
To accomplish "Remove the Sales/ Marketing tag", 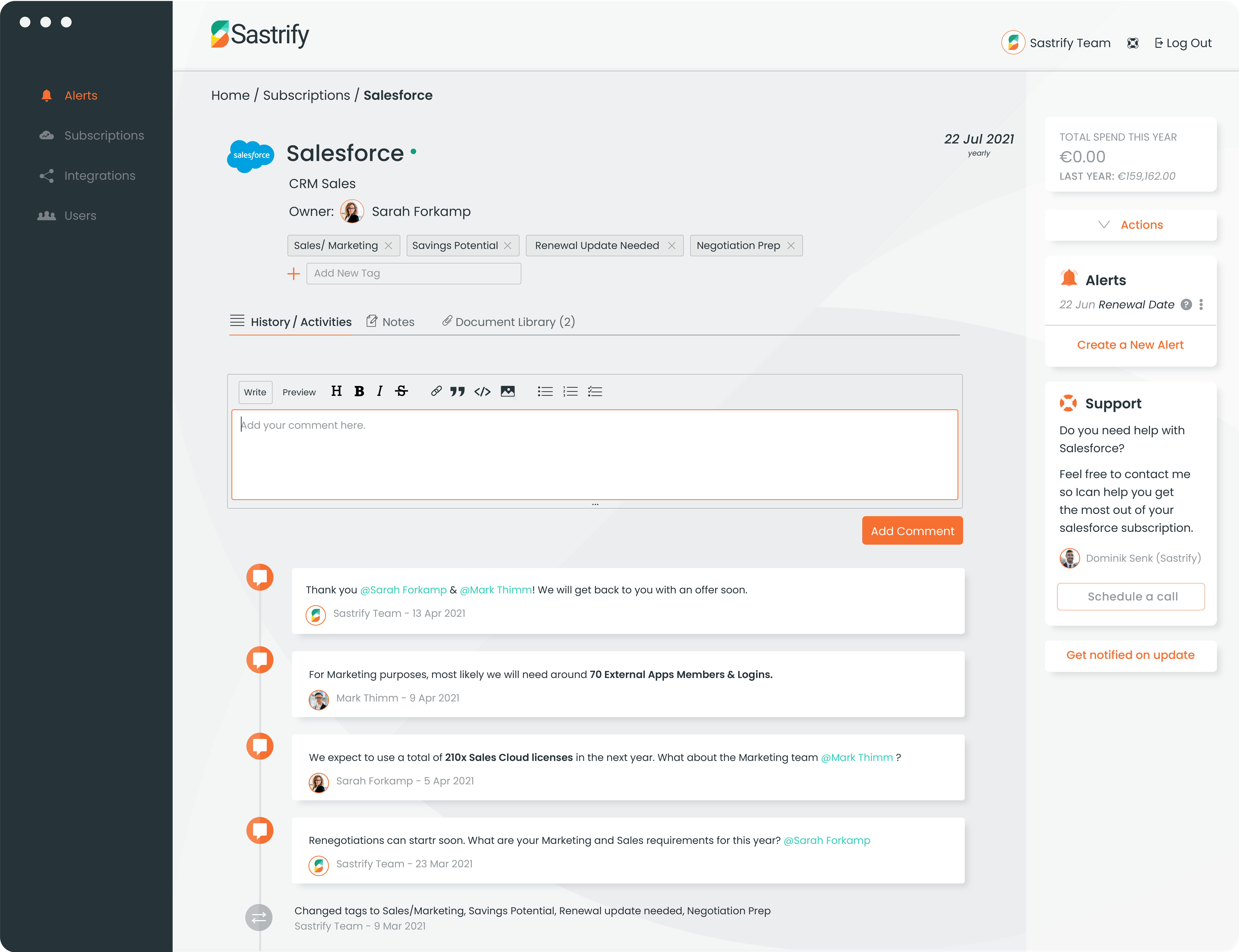I will click(388, 246).
